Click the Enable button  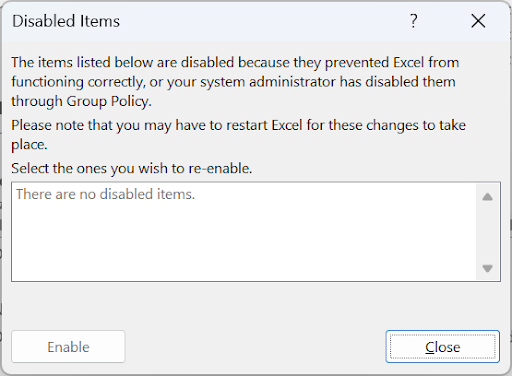(x=68, y=347)
